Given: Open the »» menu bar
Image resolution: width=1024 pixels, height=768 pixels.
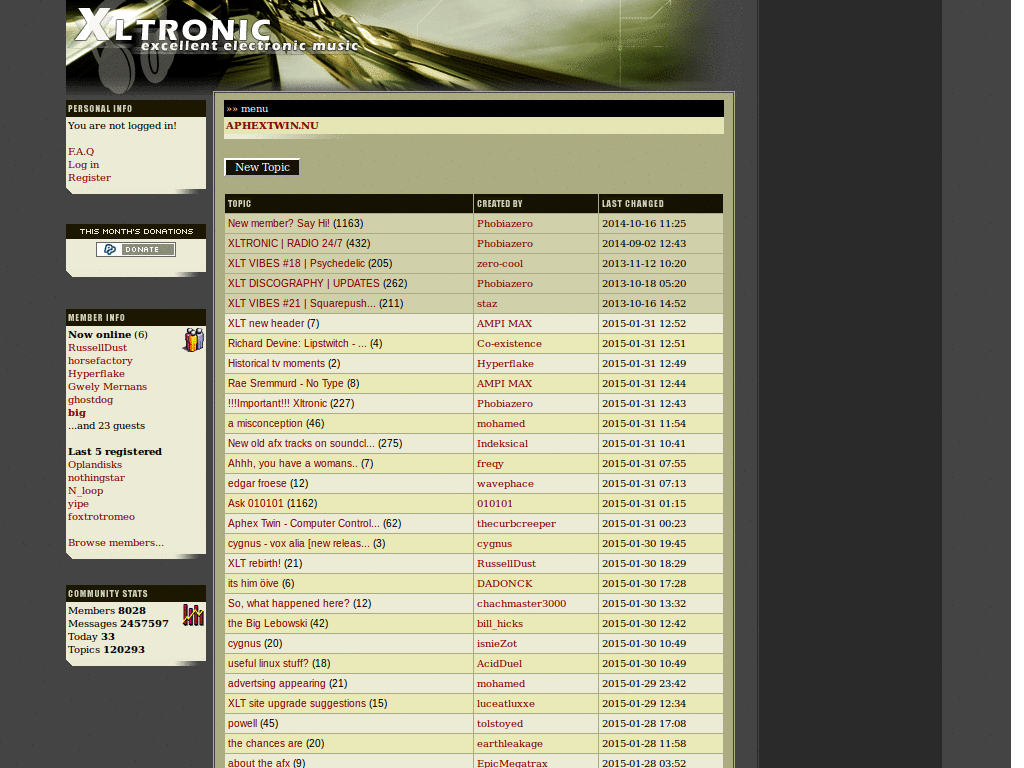Looking at the screenshot, I should [x=473, y=108].
